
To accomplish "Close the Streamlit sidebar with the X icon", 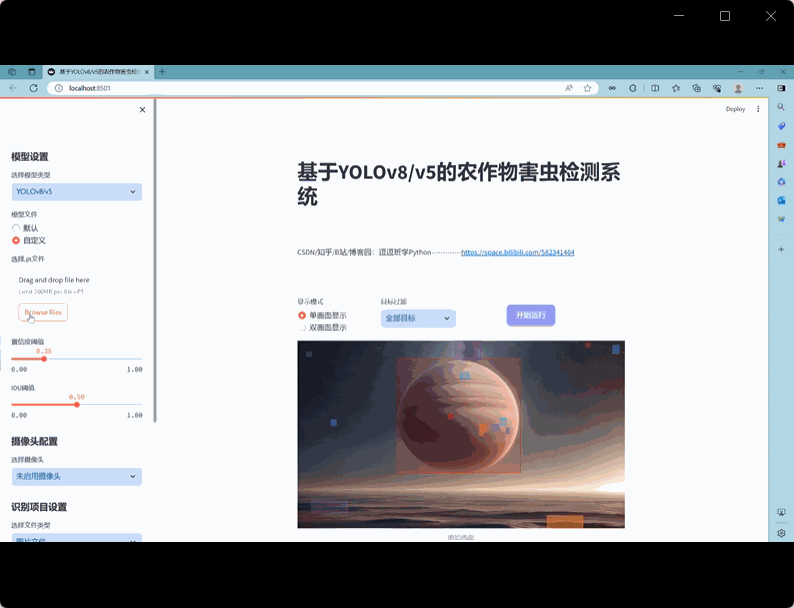I will pos(142,110).
